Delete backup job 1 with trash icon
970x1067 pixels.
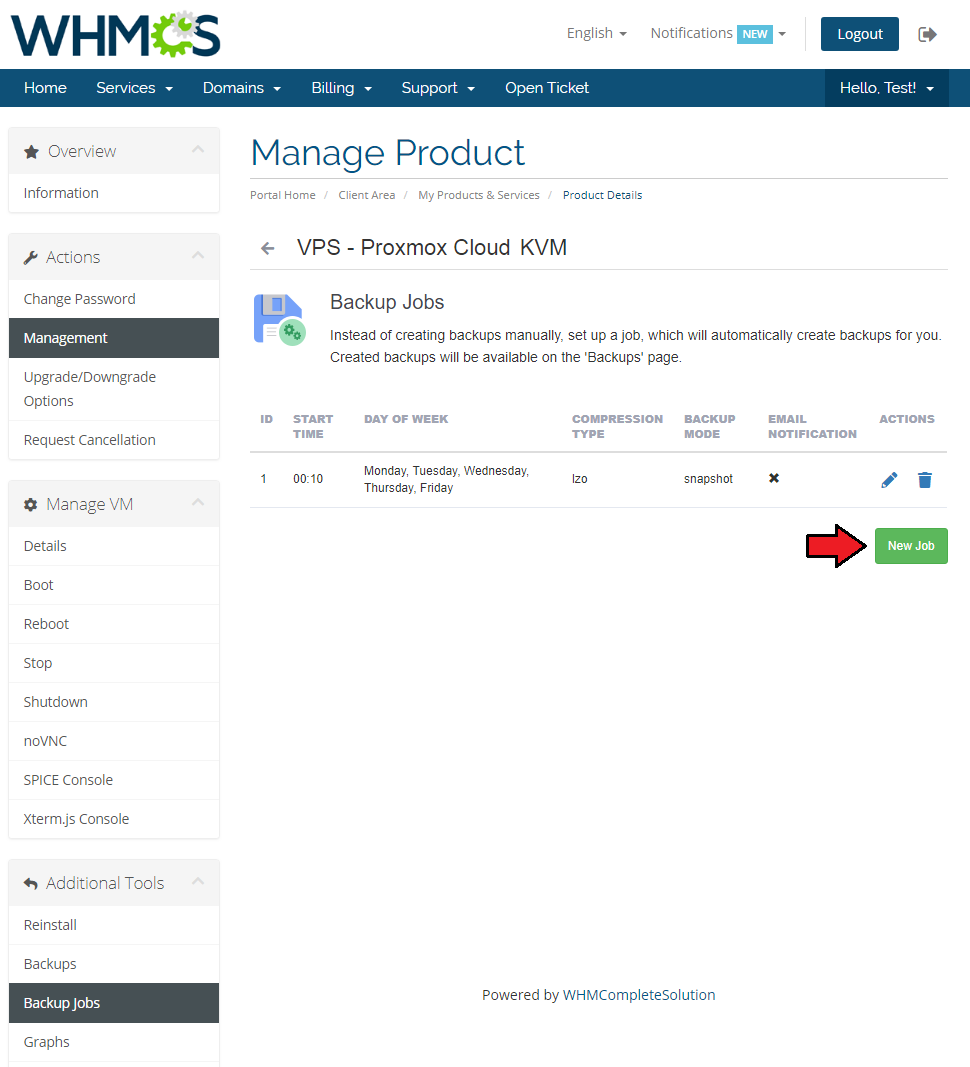[x=924, y=480]
